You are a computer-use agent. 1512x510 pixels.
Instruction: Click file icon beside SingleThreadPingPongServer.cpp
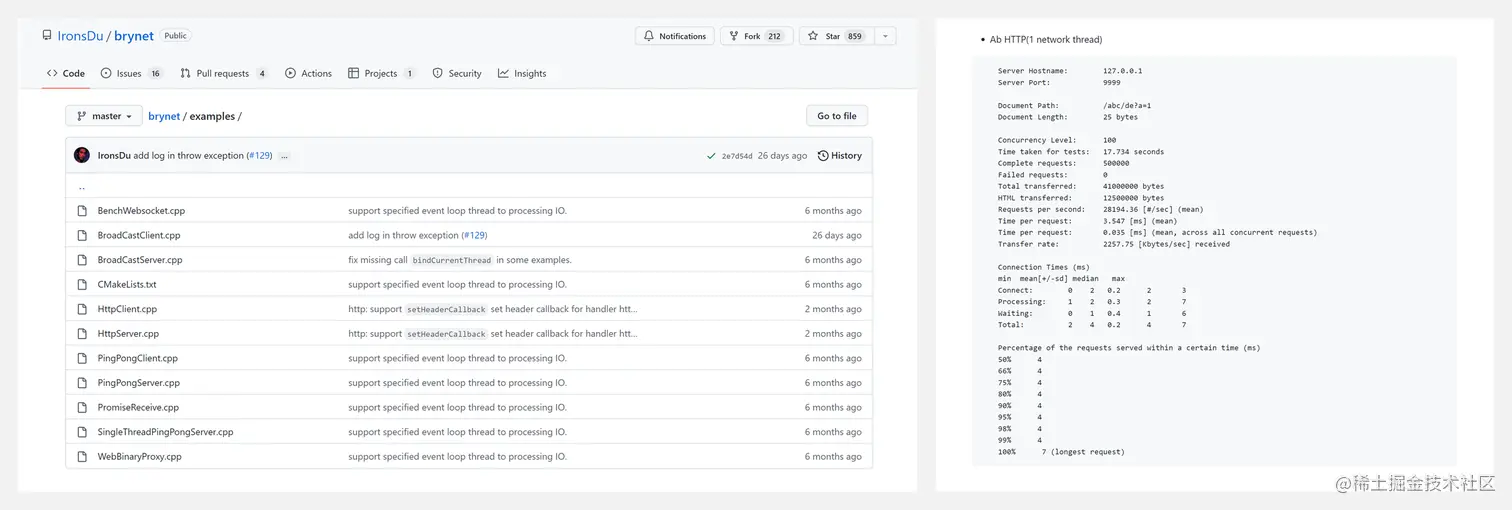(83, 432)
